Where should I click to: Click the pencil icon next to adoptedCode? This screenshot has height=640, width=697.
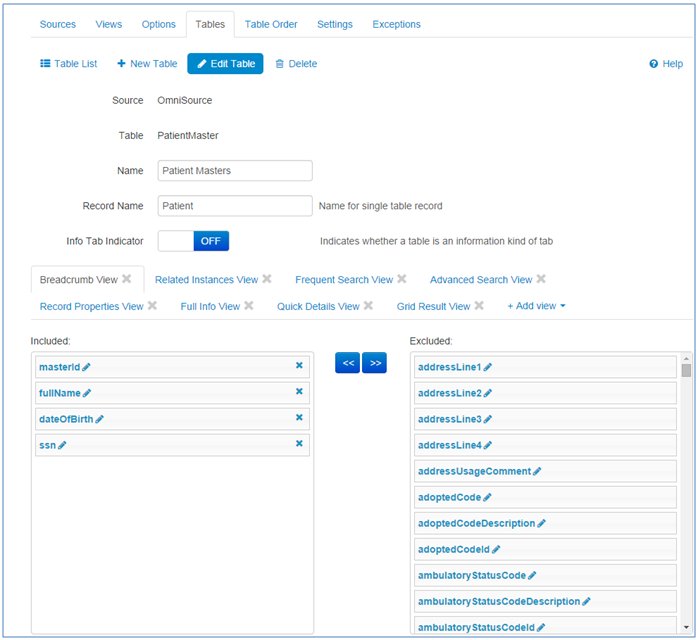(x=487, y=497)
